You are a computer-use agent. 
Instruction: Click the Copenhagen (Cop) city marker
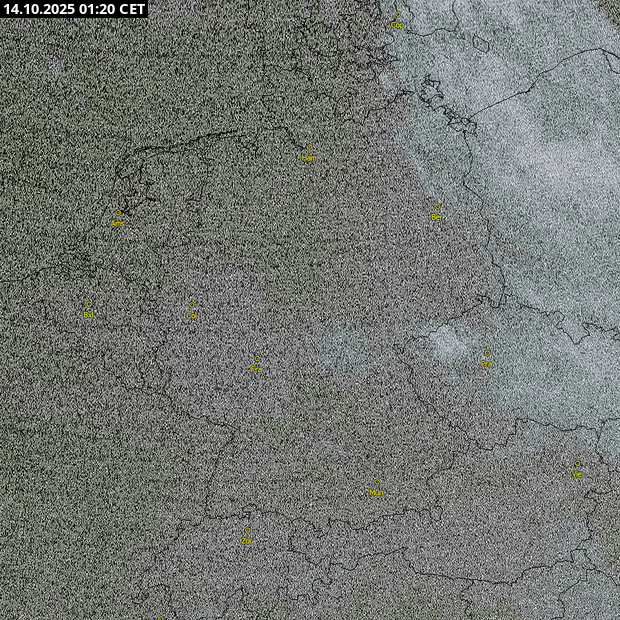click(397, 19)
